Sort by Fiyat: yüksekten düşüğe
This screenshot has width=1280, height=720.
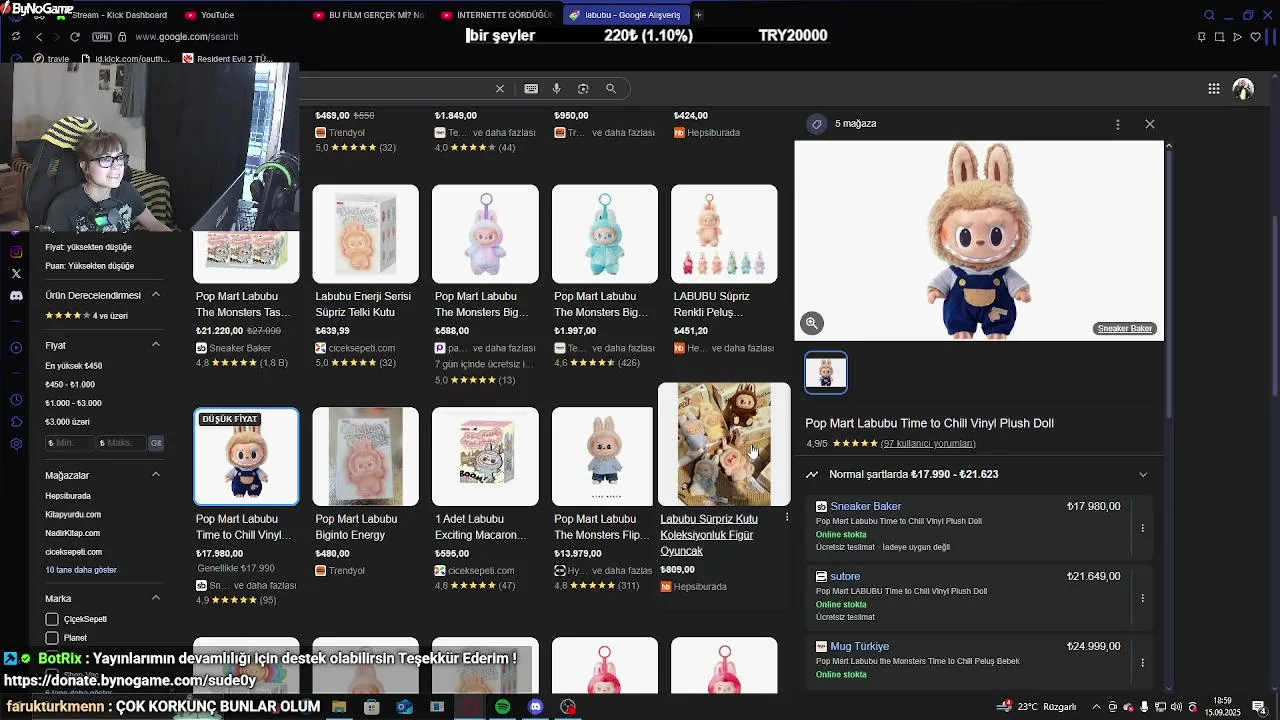[88, 247]
